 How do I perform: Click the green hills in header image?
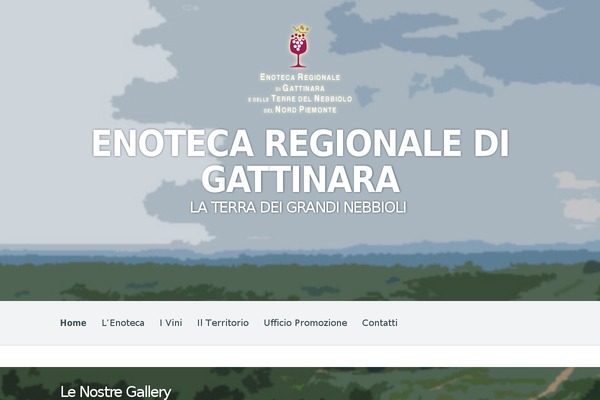pos(300,281)
